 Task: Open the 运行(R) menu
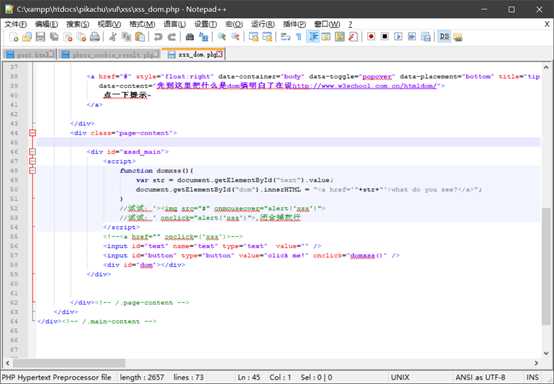(263, 24)
